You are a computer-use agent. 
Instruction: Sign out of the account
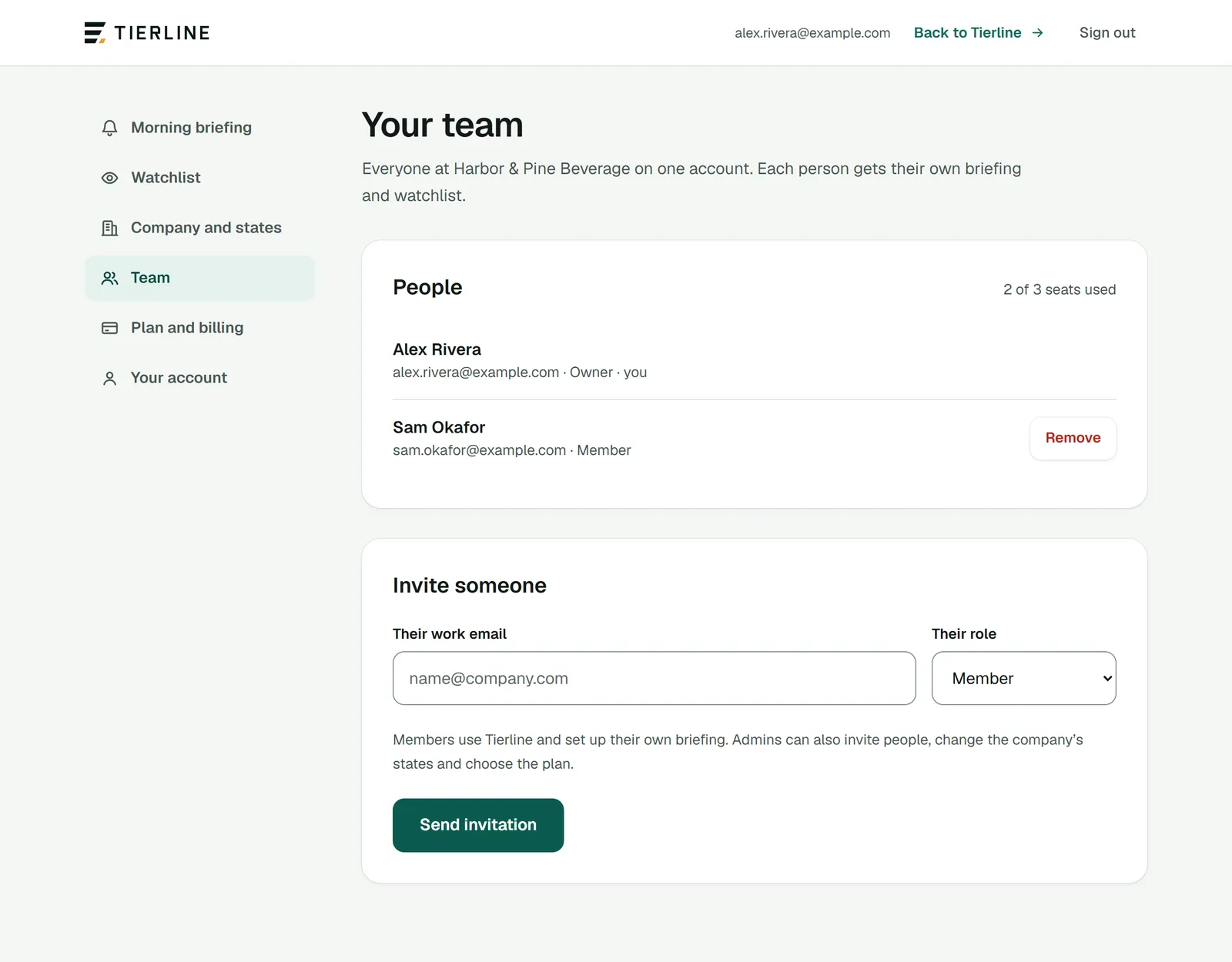[x=1107, y=33]
